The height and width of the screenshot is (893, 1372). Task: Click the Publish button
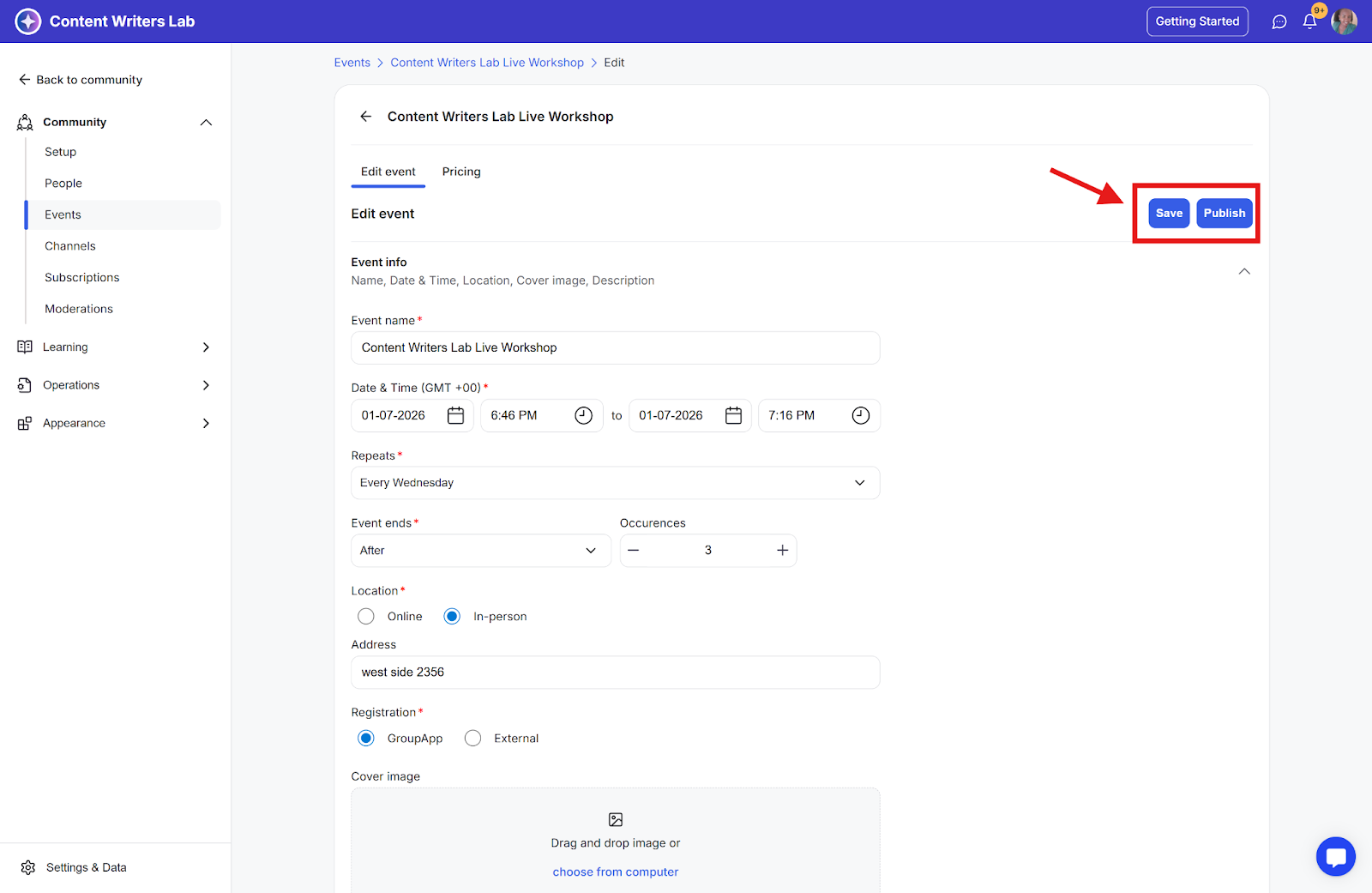coord(1224,214)
